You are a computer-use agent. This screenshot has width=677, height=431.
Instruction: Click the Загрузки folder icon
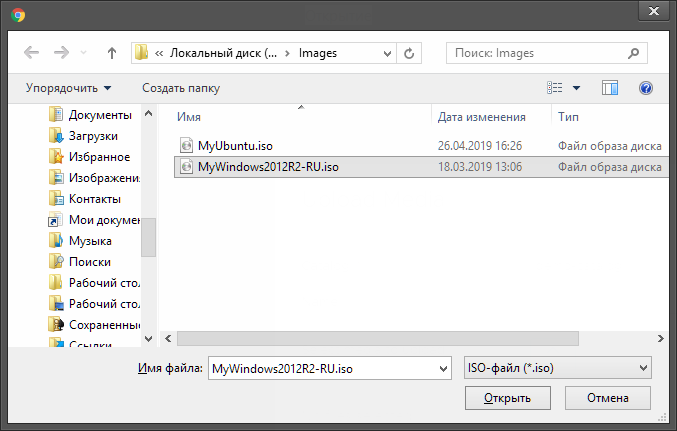(56, 136)
